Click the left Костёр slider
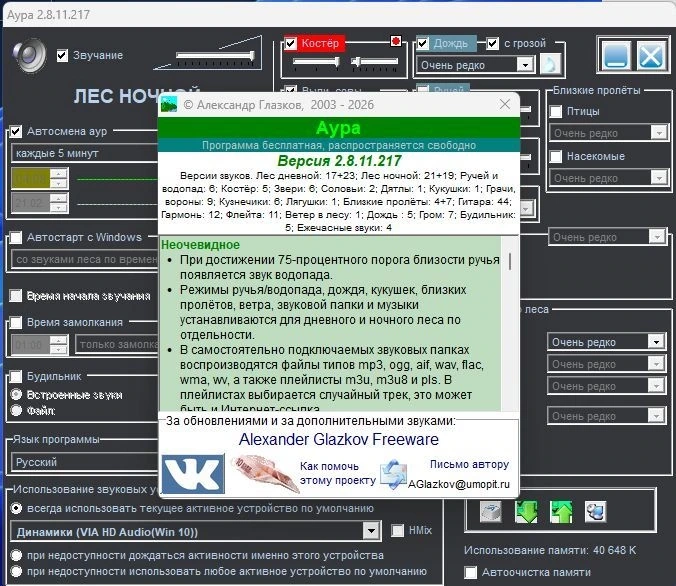This screenshot has height=586, width=676. click(316, 62)
